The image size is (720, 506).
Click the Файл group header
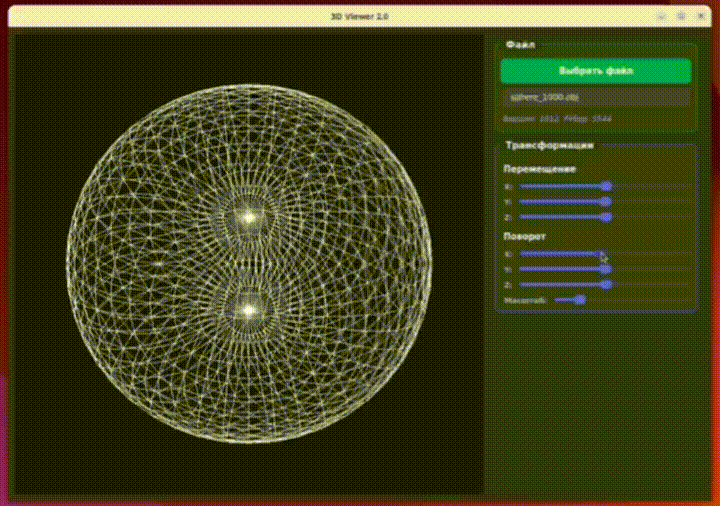(520, 44)
